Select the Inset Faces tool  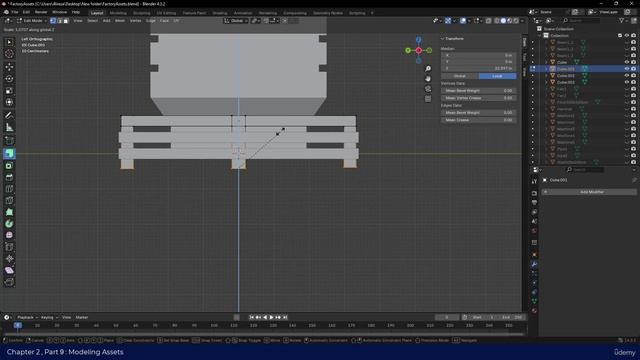click(x=9, y=165)
